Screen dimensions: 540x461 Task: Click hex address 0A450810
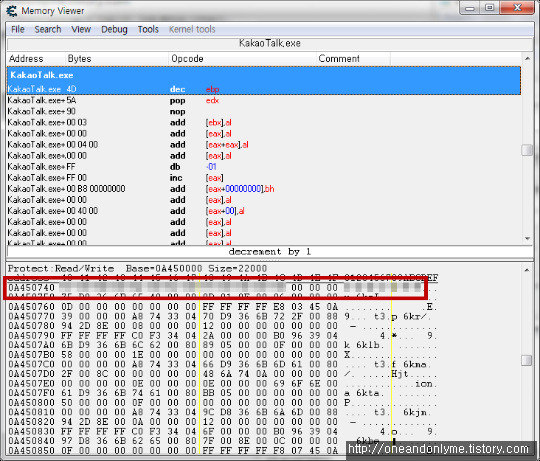tap(31, 412)
